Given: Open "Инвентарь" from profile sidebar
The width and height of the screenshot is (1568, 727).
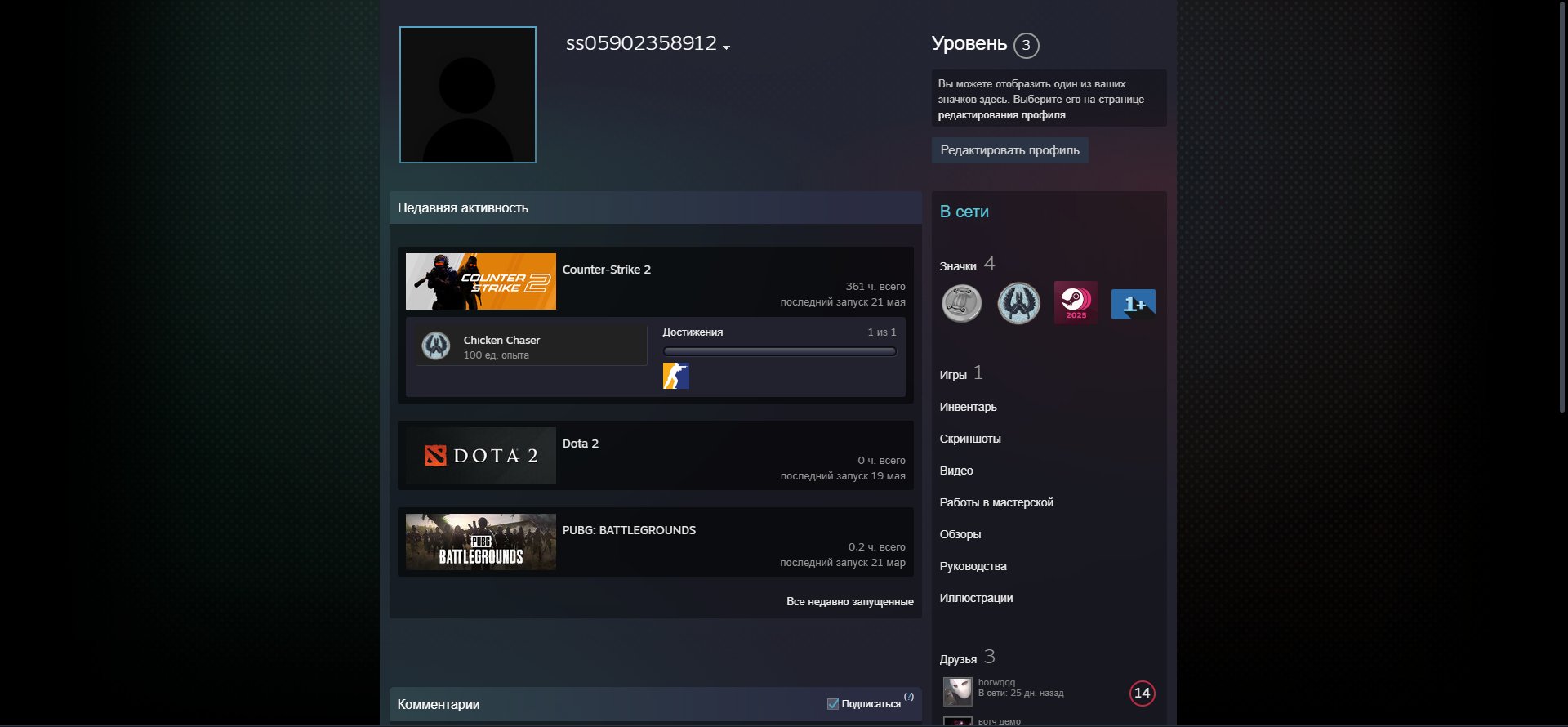Looking at the screenshot, I should pyautogui.click(x=968, y=407).
